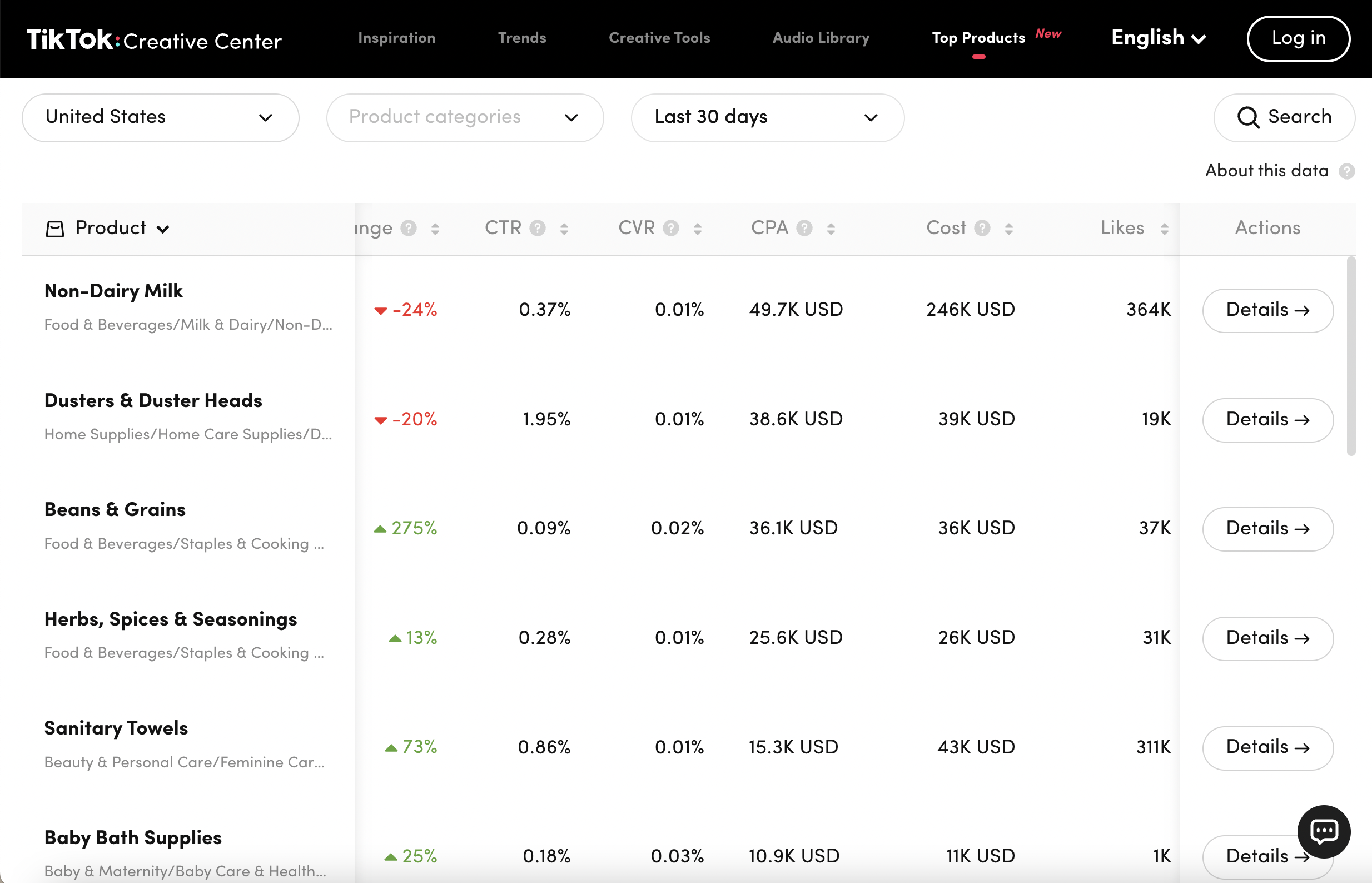Click the CPA info question-mark icon
Image resolution: width=1372 pixels, height=883 pixels.
click(x=804, y=228)
